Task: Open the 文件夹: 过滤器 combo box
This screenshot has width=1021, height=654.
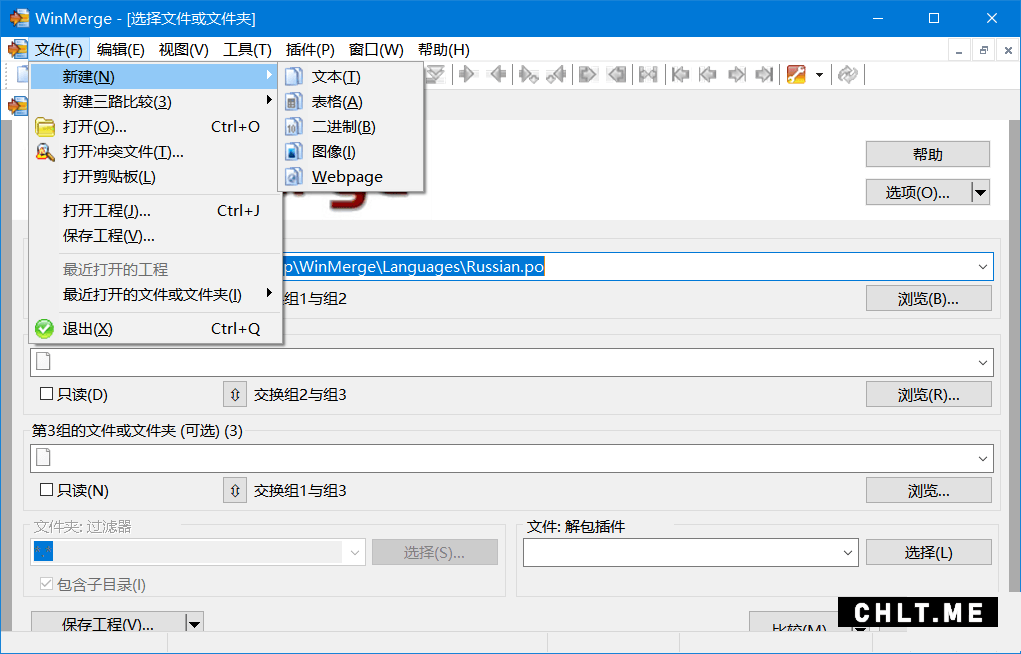Action: (354, 553)
